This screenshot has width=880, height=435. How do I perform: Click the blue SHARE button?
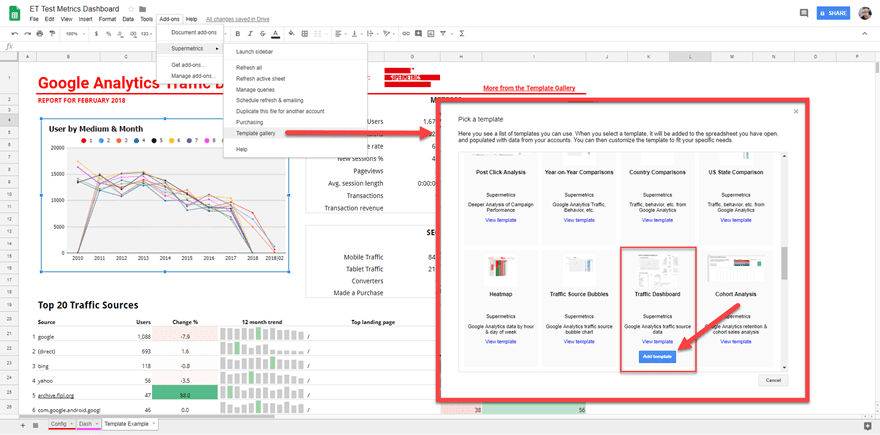833,13
